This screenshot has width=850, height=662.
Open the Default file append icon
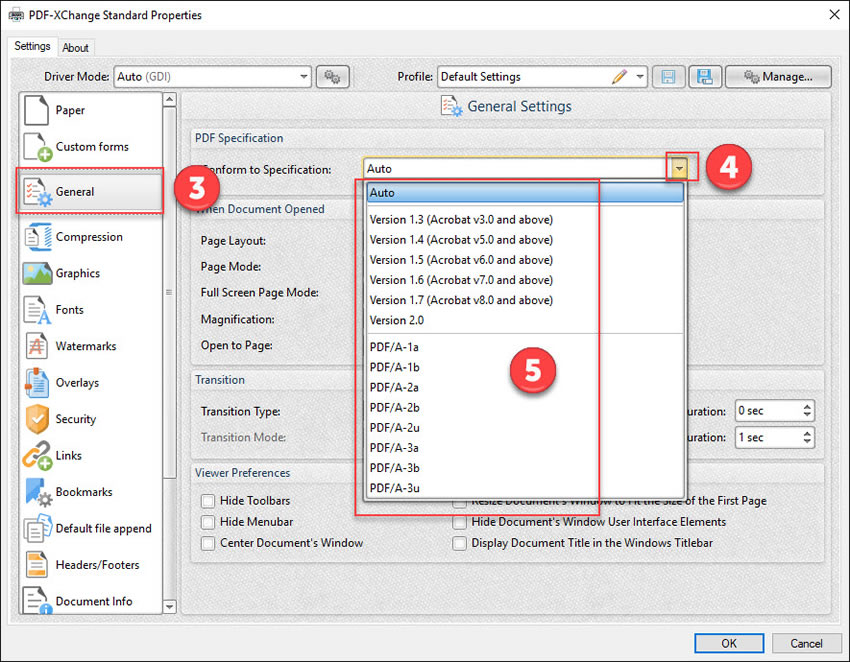click(x=37, y=528)
